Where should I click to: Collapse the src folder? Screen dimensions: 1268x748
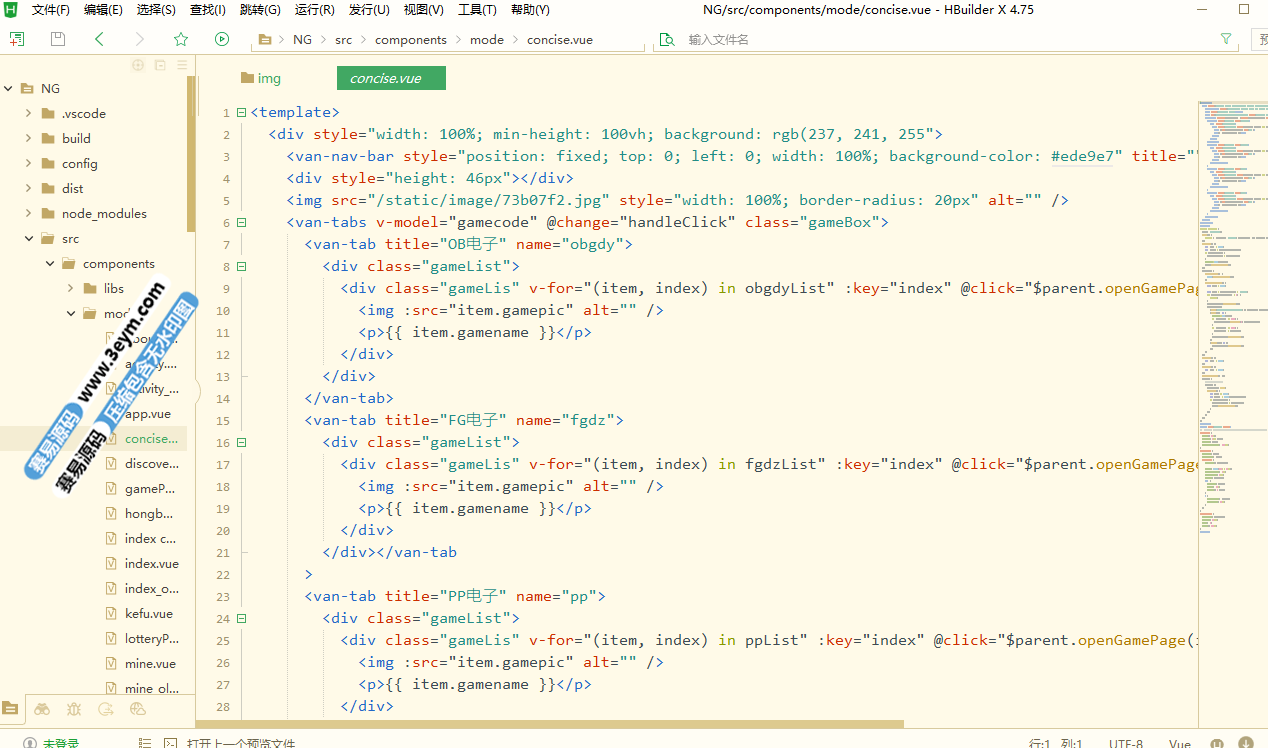coord(29,239)
